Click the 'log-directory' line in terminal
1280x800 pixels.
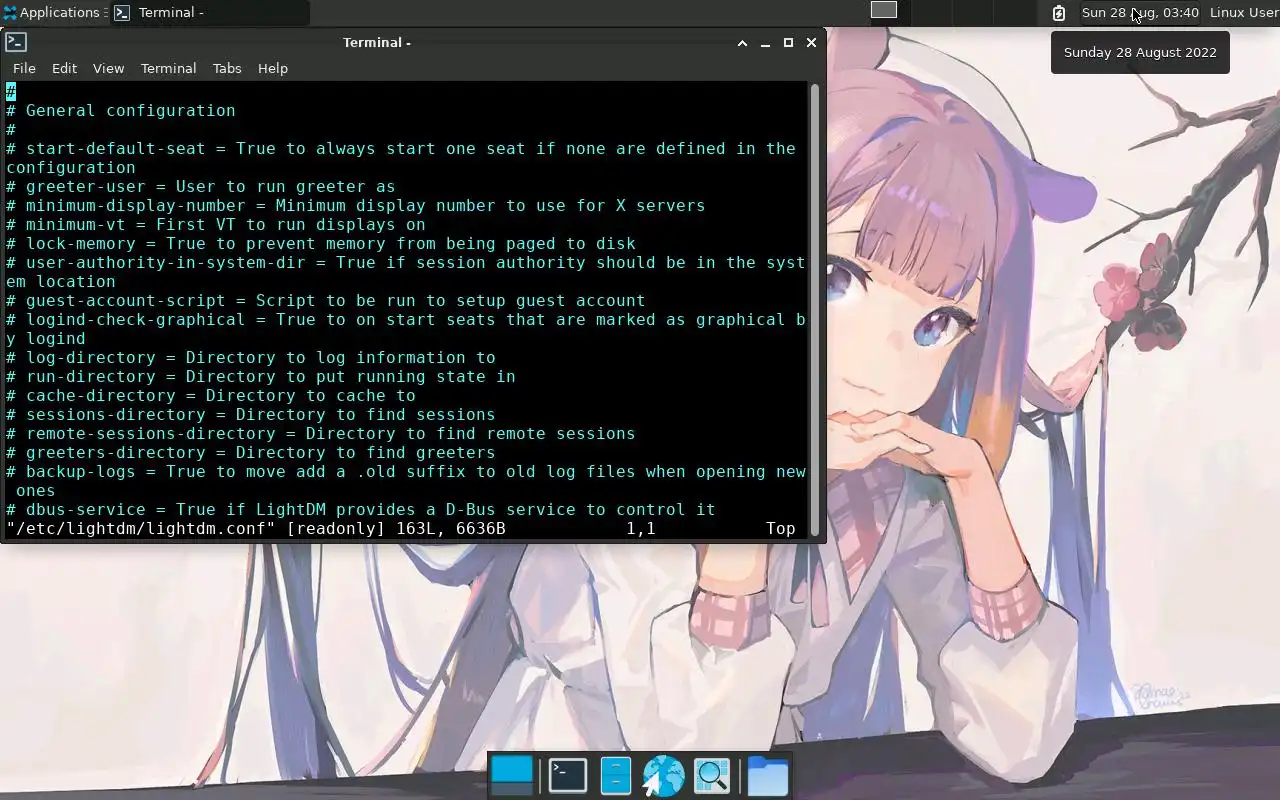click(x=251, y=358)
